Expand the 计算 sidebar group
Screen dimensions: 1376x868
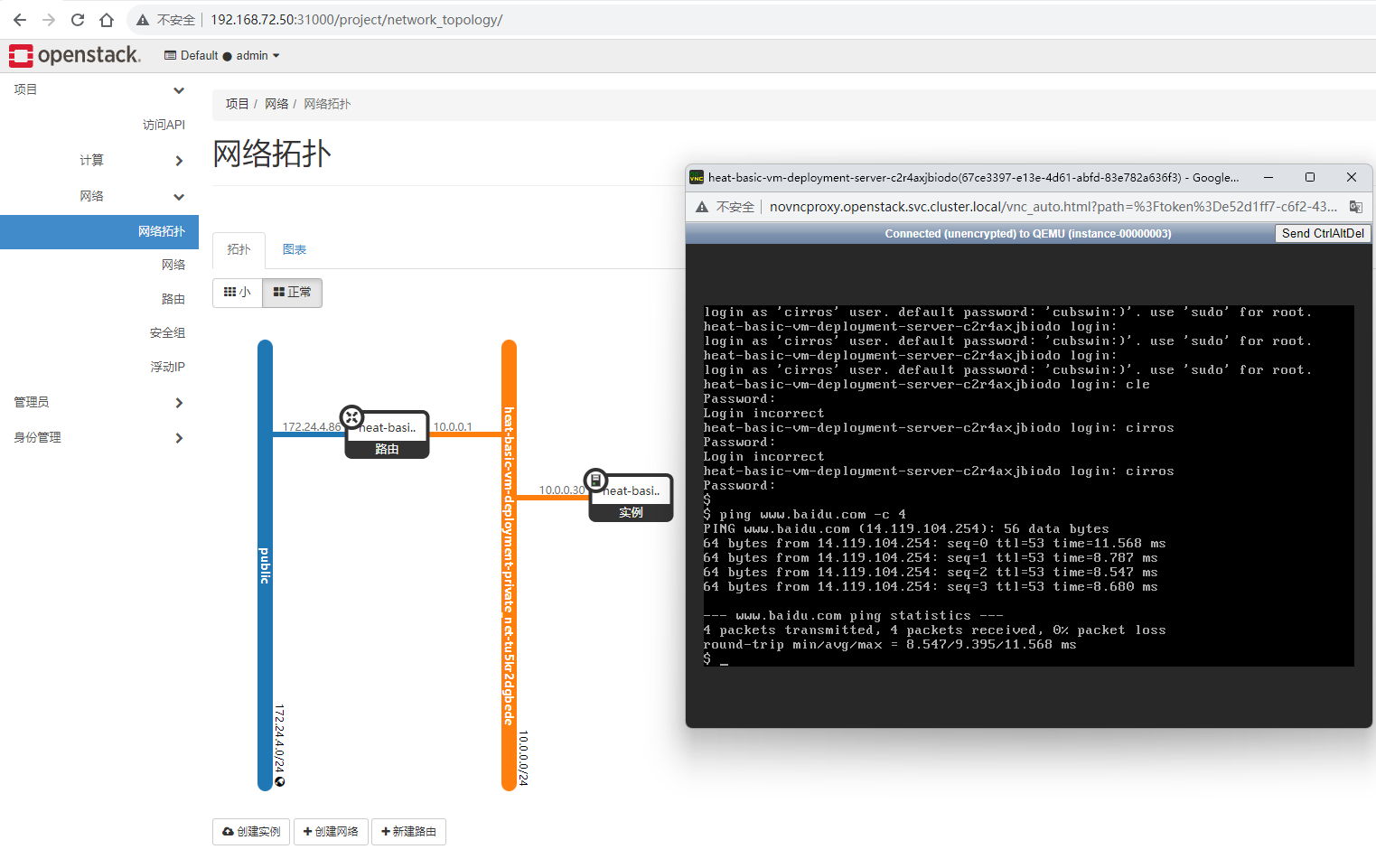click(x=99, y=160)
